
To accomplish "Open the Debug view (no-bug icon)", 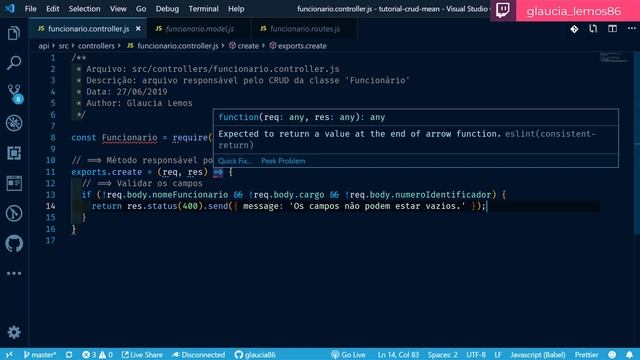I will [x=14, y=123].
